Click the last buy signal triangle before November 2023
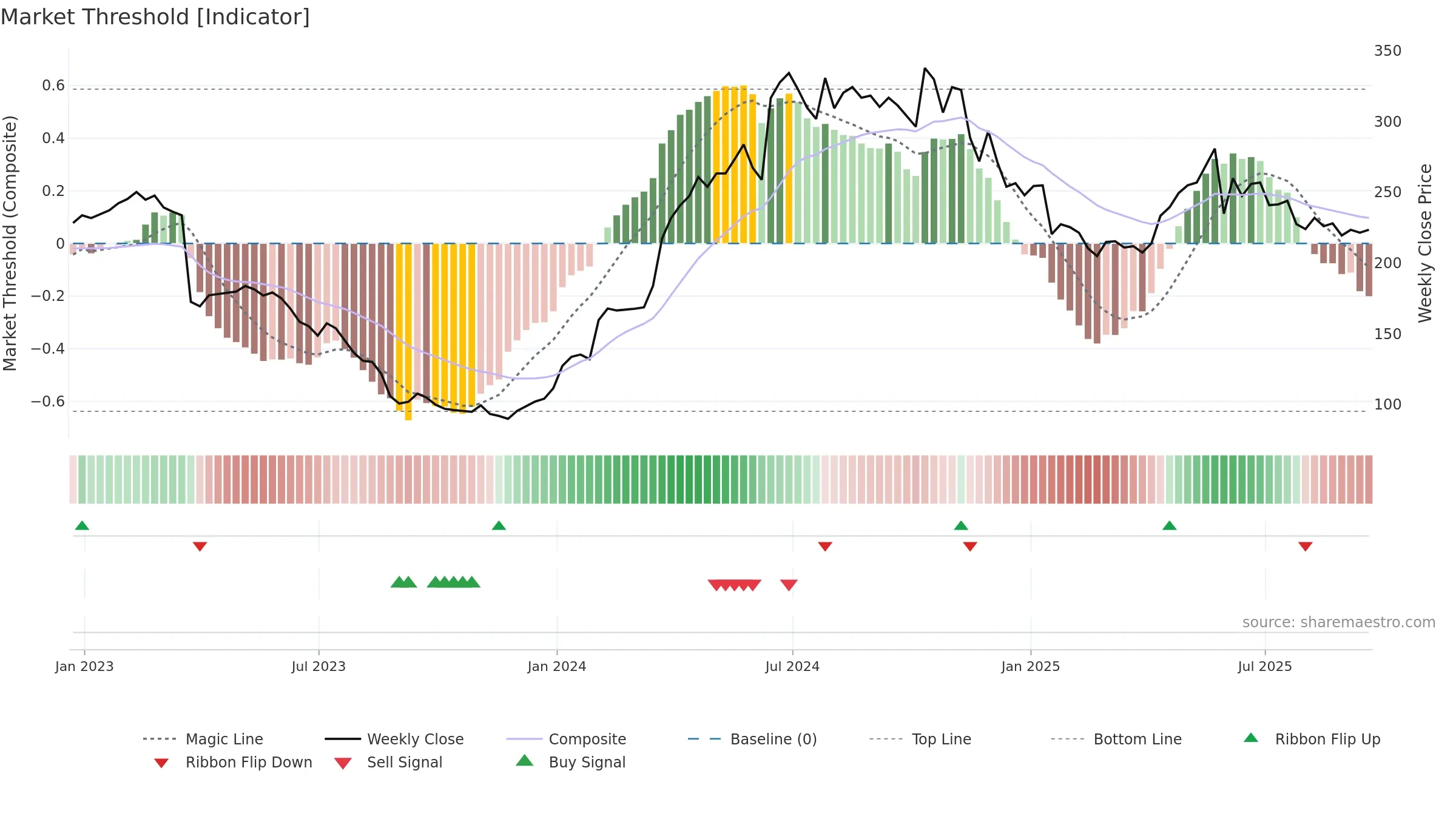The height and width of the screenshot is (819, 1456). (x=471, y=582)
